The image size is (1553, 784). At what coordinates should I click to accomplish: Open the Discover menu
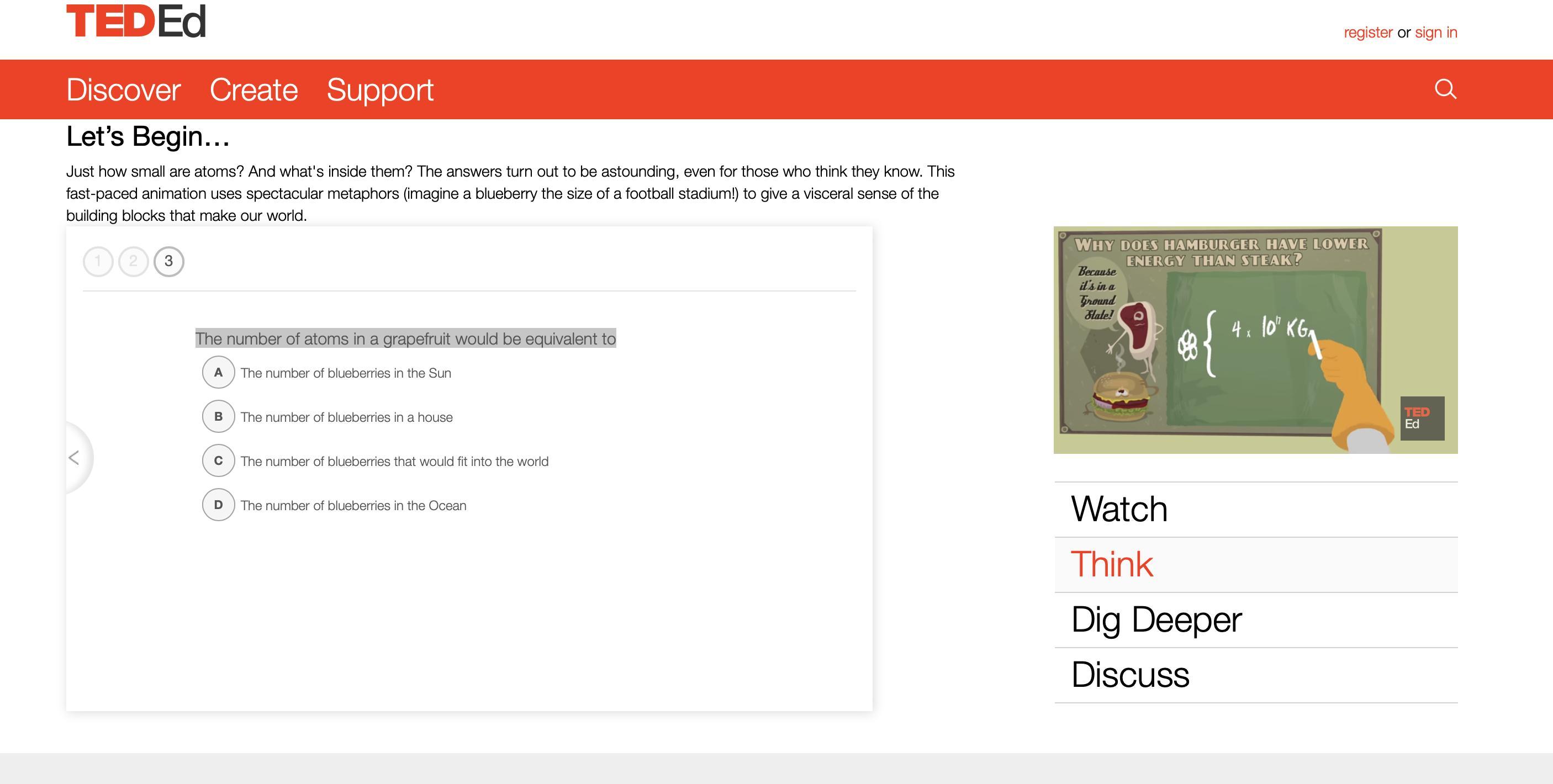click(123, 90)
